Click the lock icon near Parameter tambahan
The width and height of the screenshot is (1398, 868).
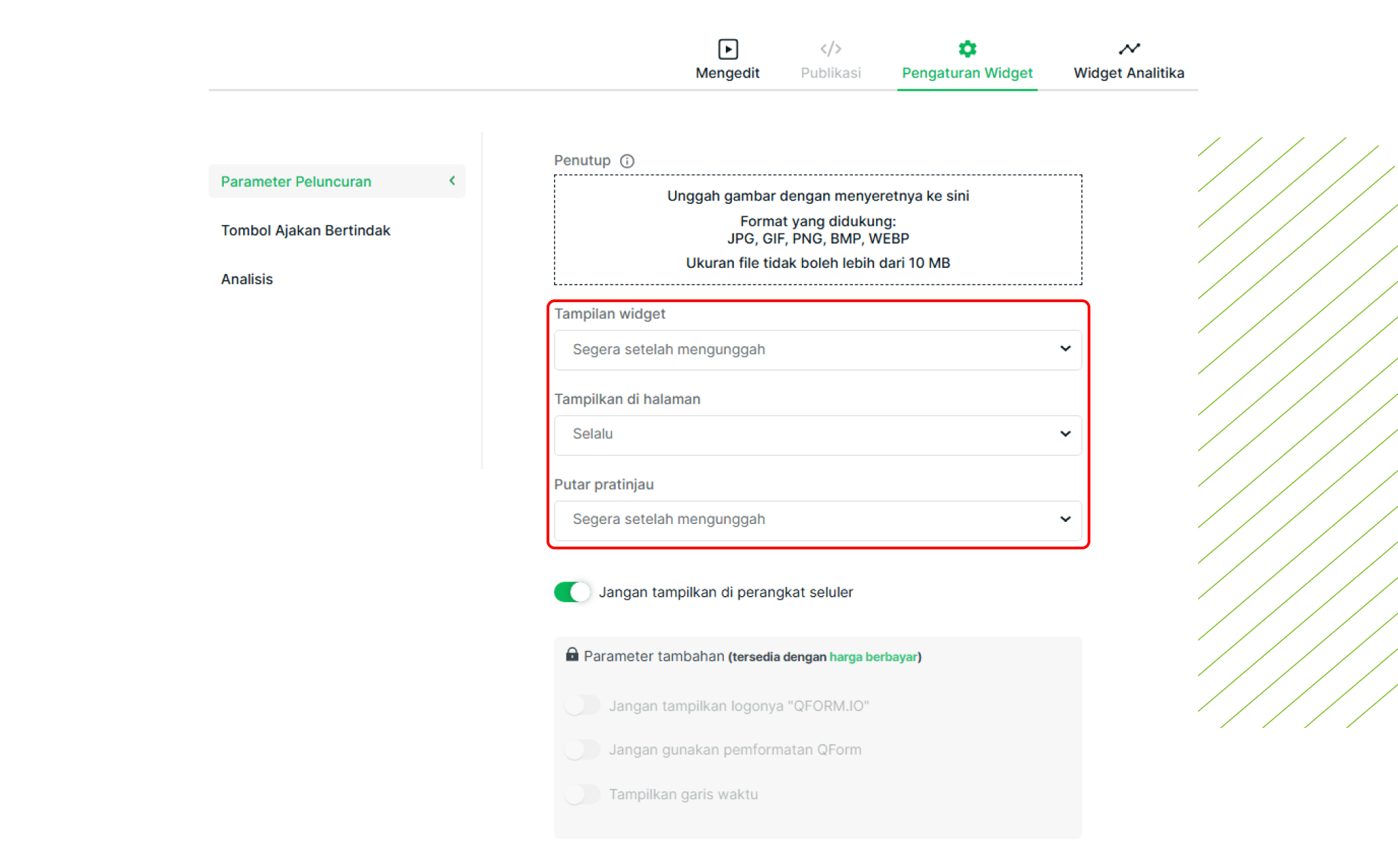[x=571, y=654]
